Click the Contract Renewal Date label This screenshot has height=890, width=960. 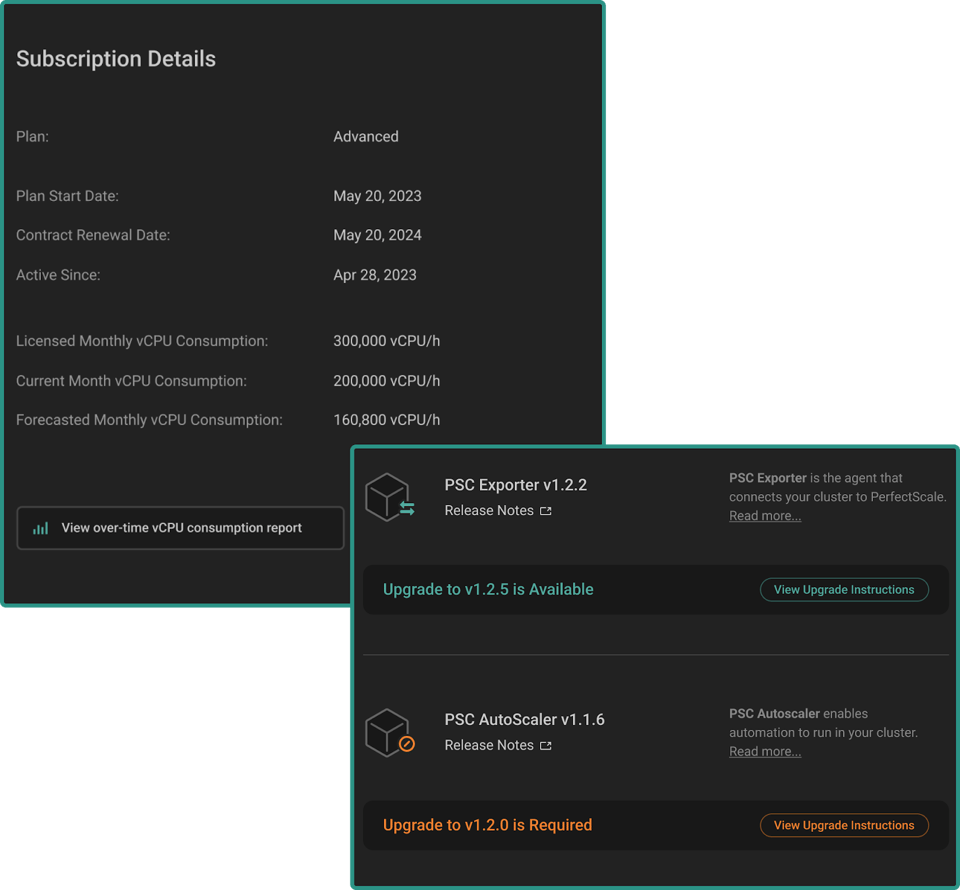93,235
